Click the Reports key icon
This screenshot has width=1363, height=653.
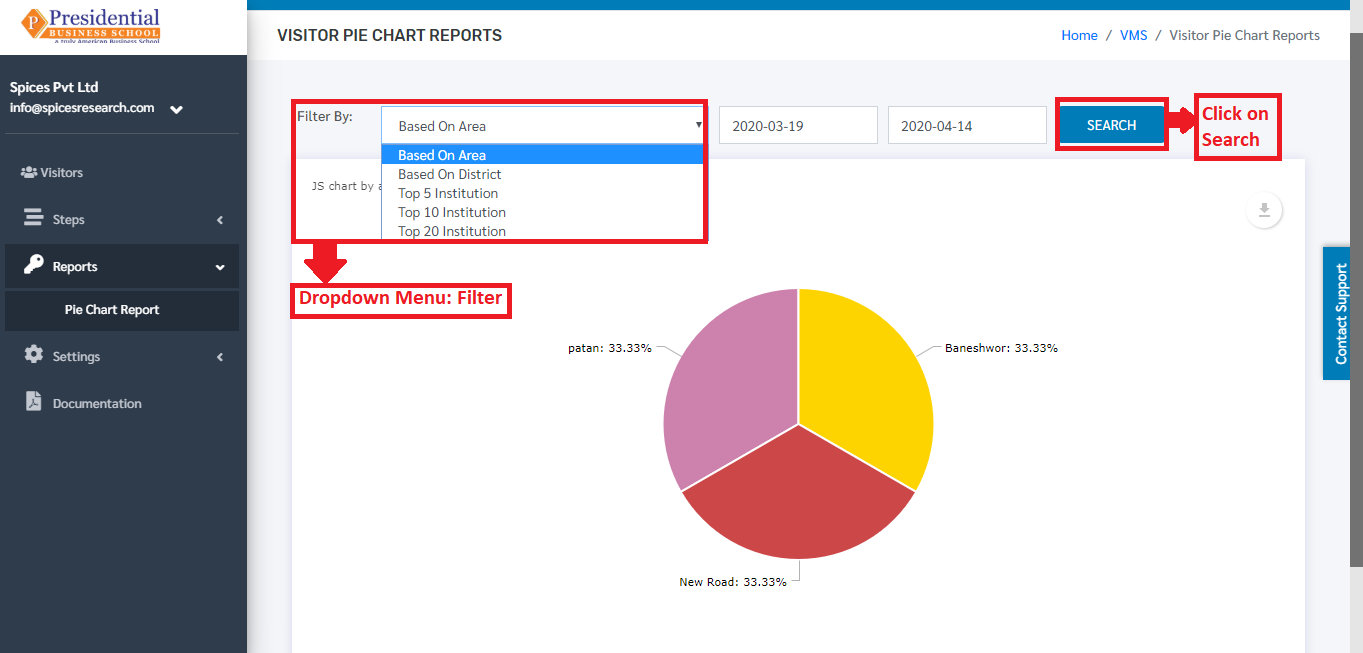[34, 265]
